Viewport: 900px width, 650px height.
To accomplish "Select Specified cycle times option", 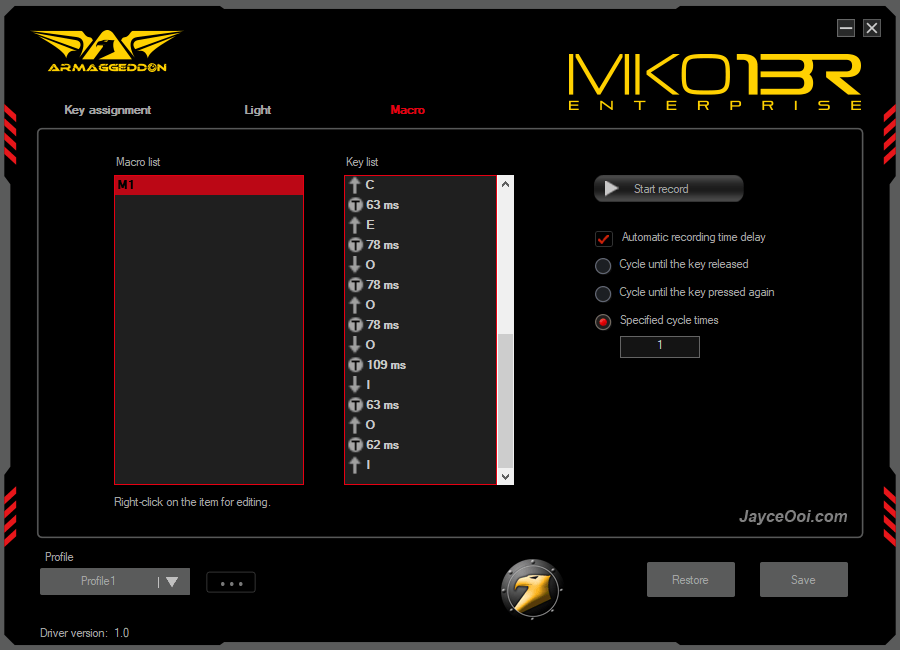I will tap(603, 322).
